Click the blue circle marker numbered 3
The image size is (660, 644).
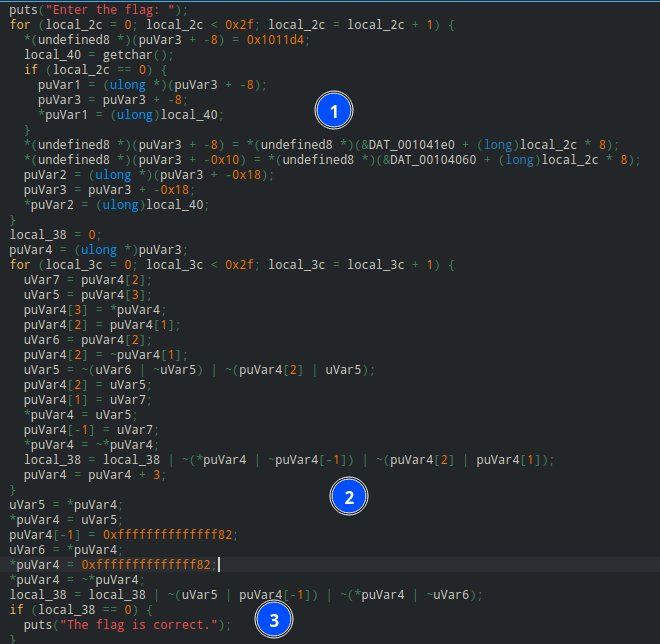[273, 621]
